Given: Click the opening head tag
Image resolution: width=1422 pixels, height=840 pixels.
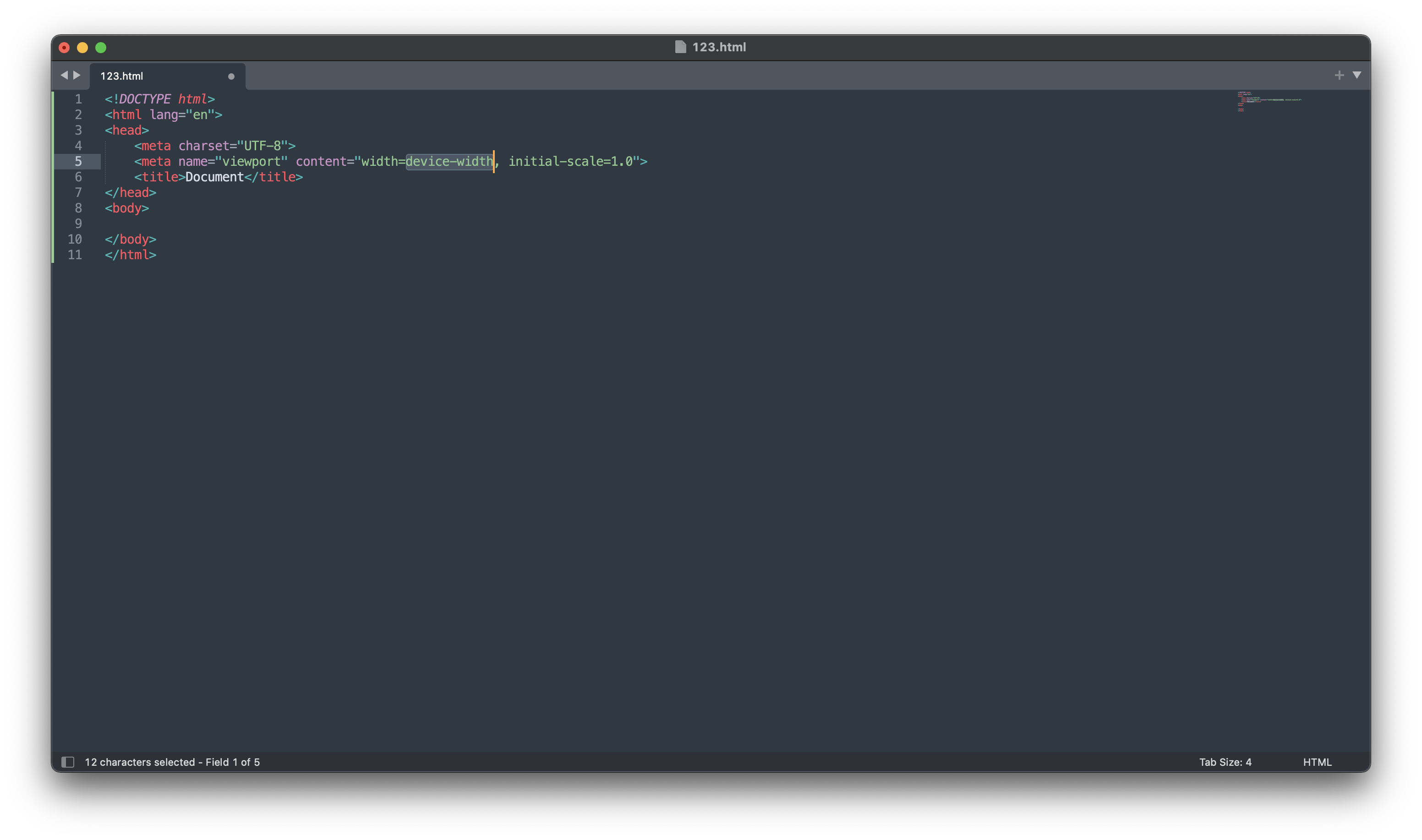Looking at the screenshot, I should click(x=127, y=130).
